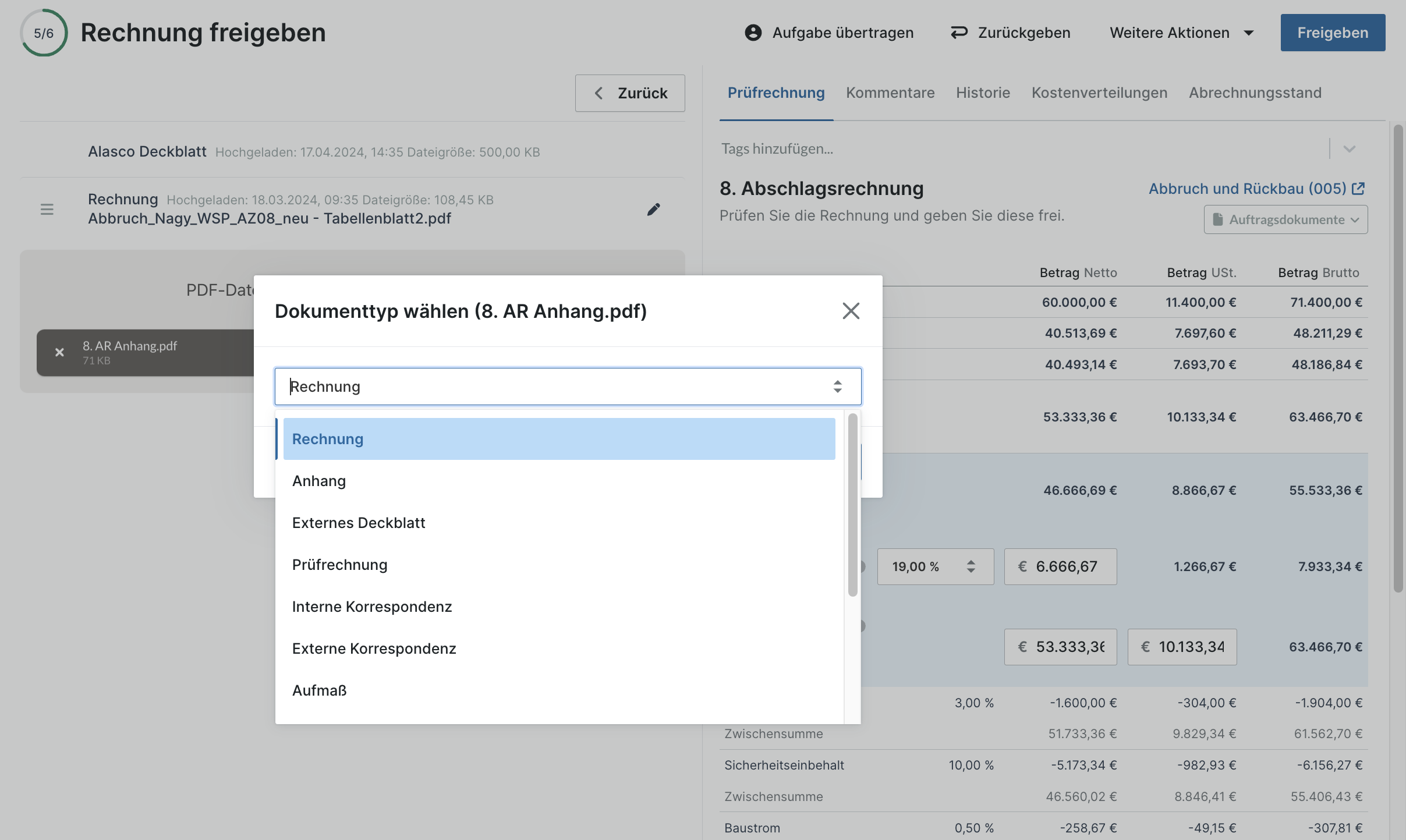Click the right panel vertical scrollbar
The width and height of the screenshot is (1406, 840).
click(x=1398, y=359)
